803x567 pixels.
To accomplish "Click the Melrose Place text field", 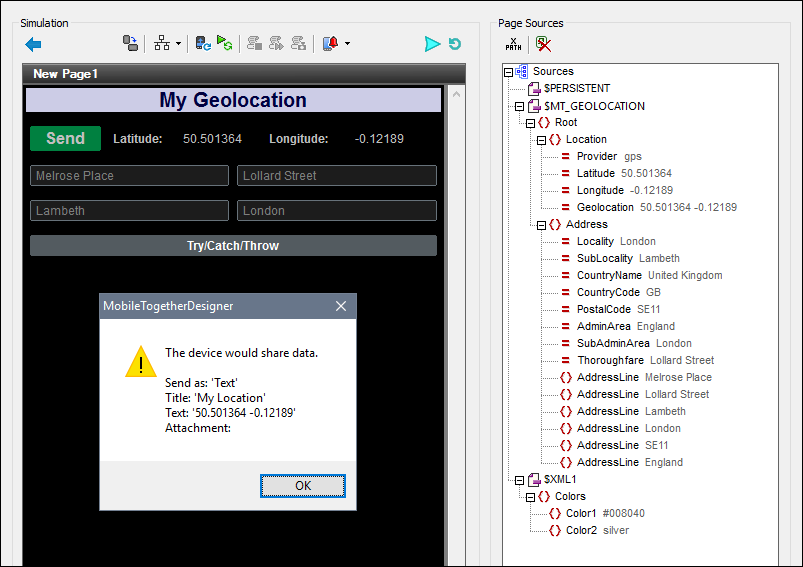I will click(x=129, y=176).
